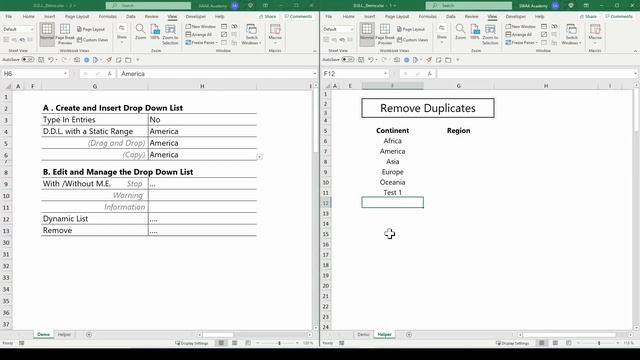Click the Zoom magnifier in left window
The width and height of the screenshot is (640, 360).
click(x=140, y=32)
